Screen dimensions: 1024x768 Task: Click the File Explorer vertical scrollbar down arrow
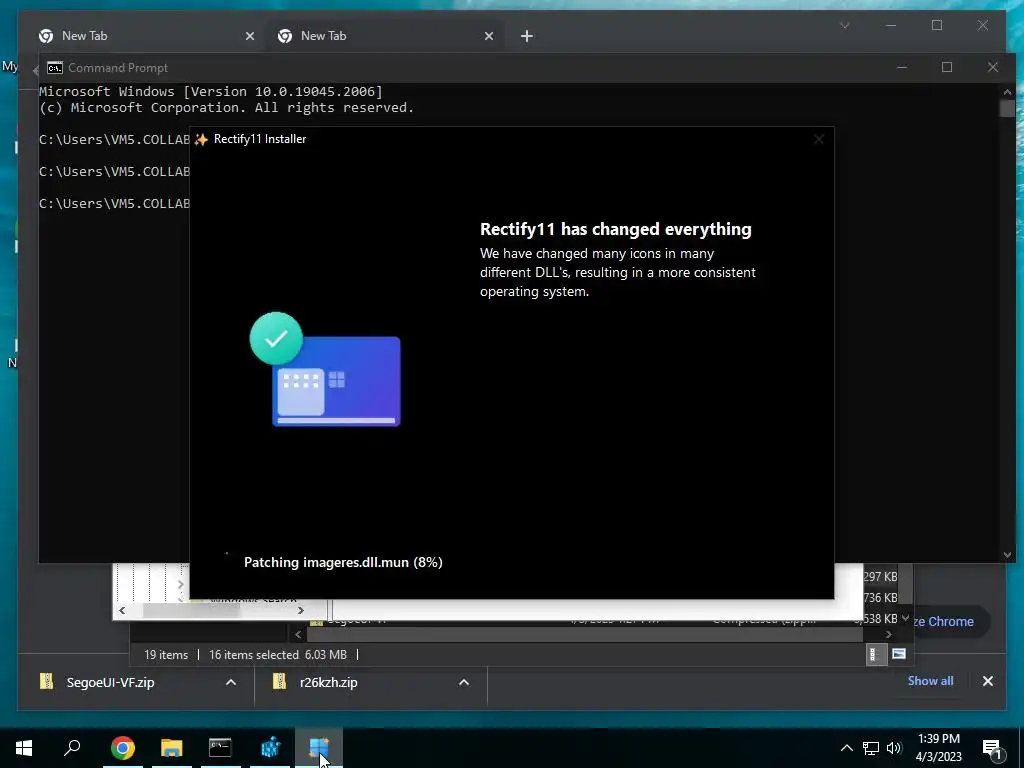pyautogui.click(x=905, y=618)
